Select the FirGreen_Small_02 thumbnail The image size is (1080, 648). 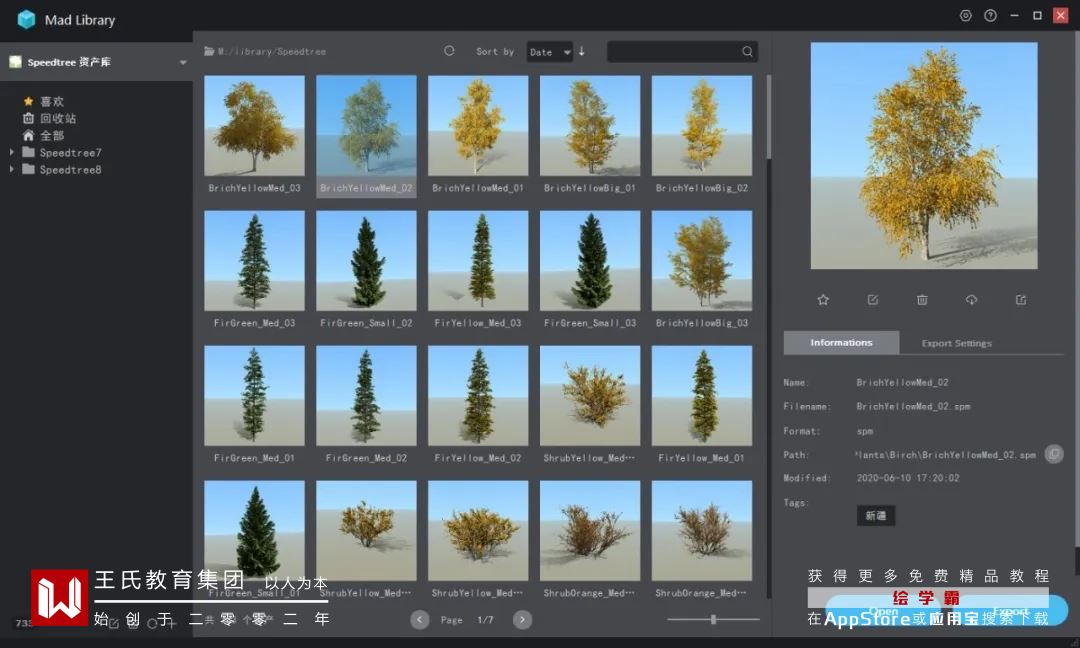tap(366, 260)
